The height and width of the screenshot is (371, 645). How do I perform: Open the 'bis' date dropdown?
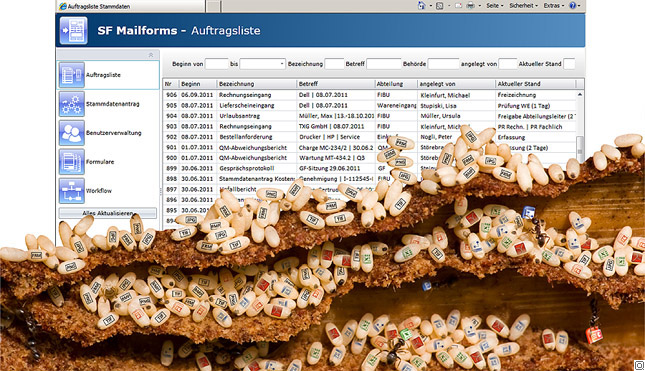(282, 64)
